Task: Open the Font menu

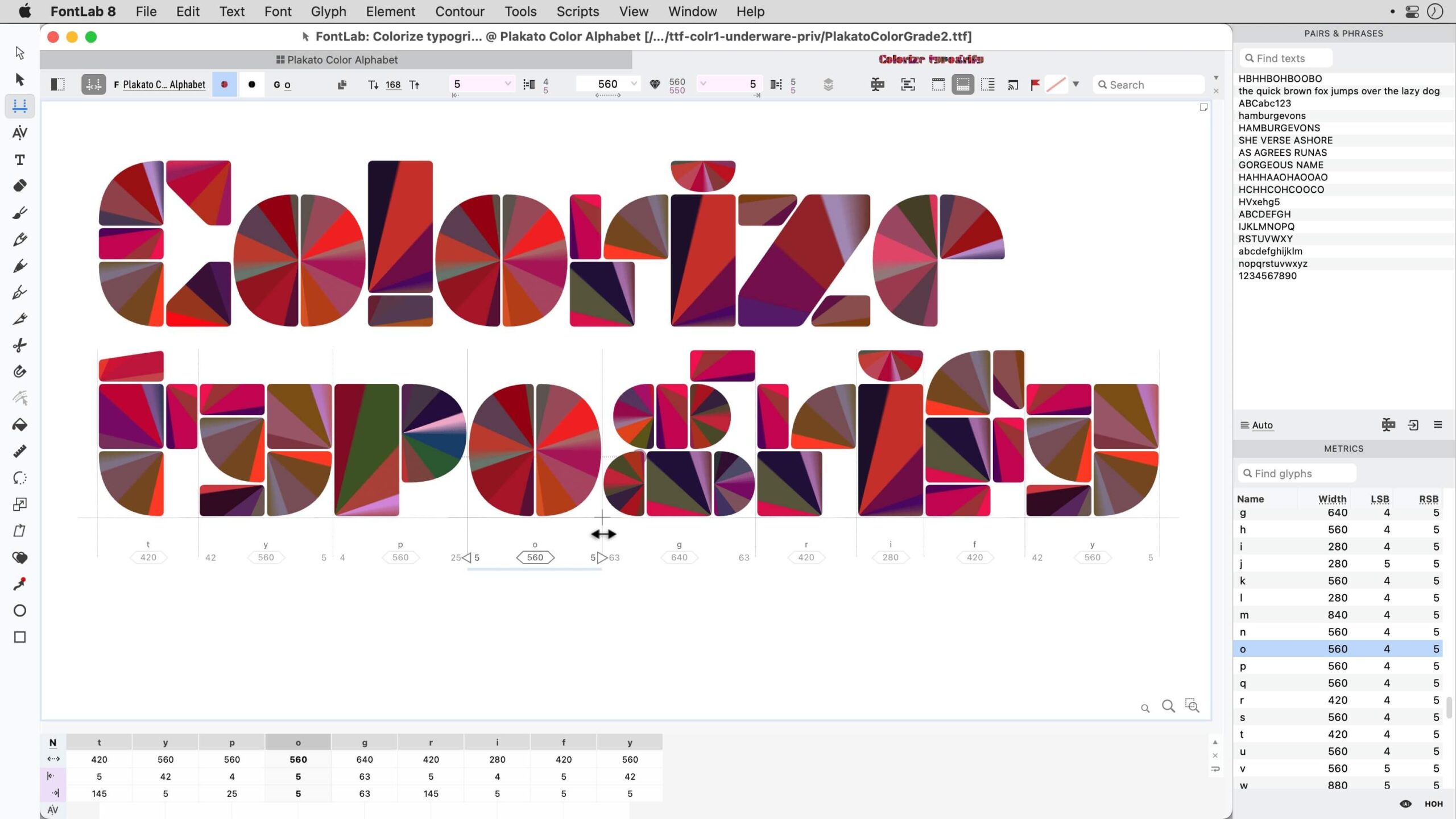Action: [x=278, y=11]
